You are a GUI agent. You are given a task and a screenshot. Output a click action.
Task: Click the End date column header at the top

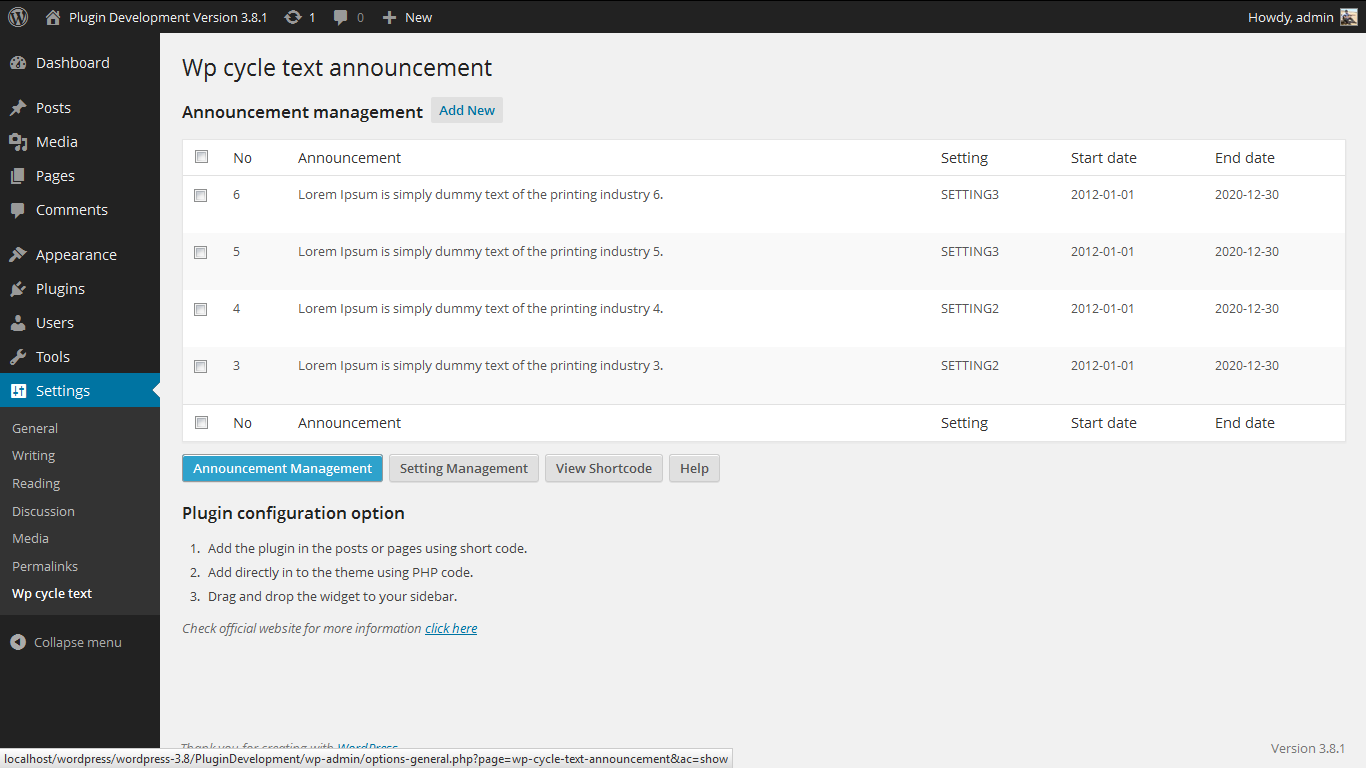point(1245,158)
